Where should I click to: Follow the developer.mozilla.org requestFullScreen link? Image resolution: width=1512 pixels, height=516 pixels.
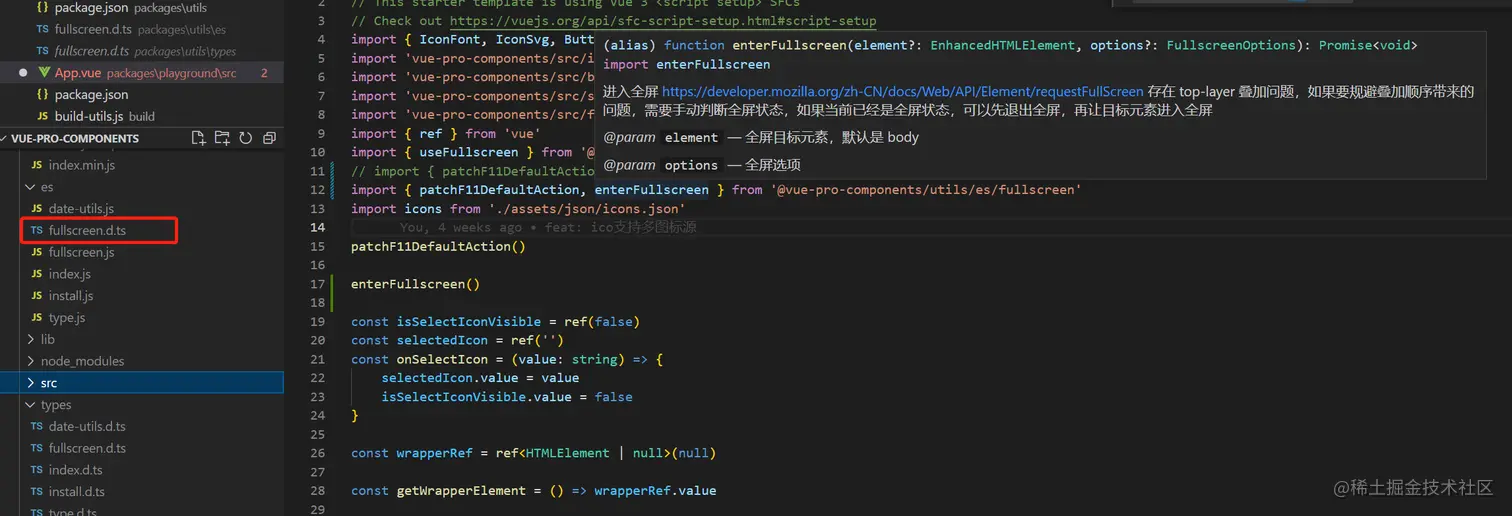click(902, 91)
